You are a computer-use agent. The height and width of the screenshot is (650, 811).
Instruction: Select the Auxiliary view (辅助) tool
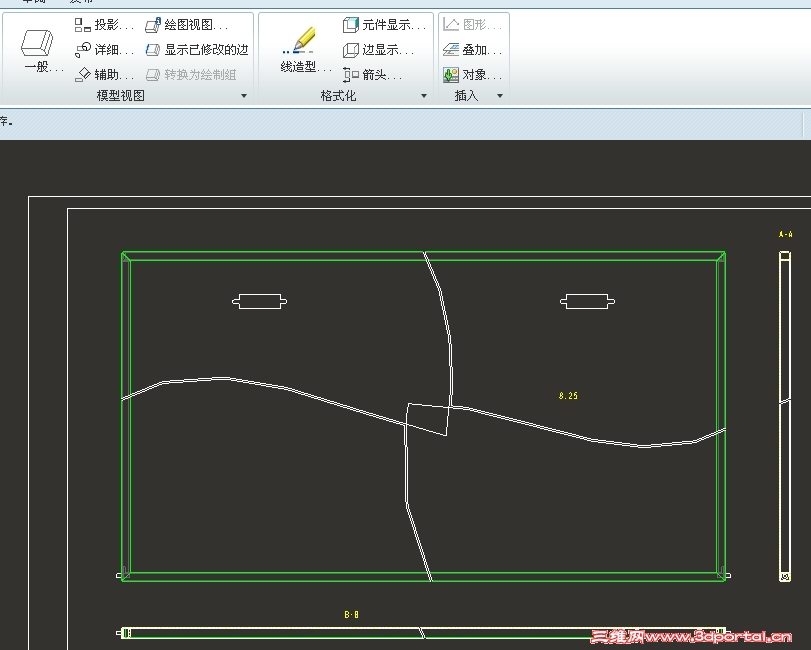[104, 74]
